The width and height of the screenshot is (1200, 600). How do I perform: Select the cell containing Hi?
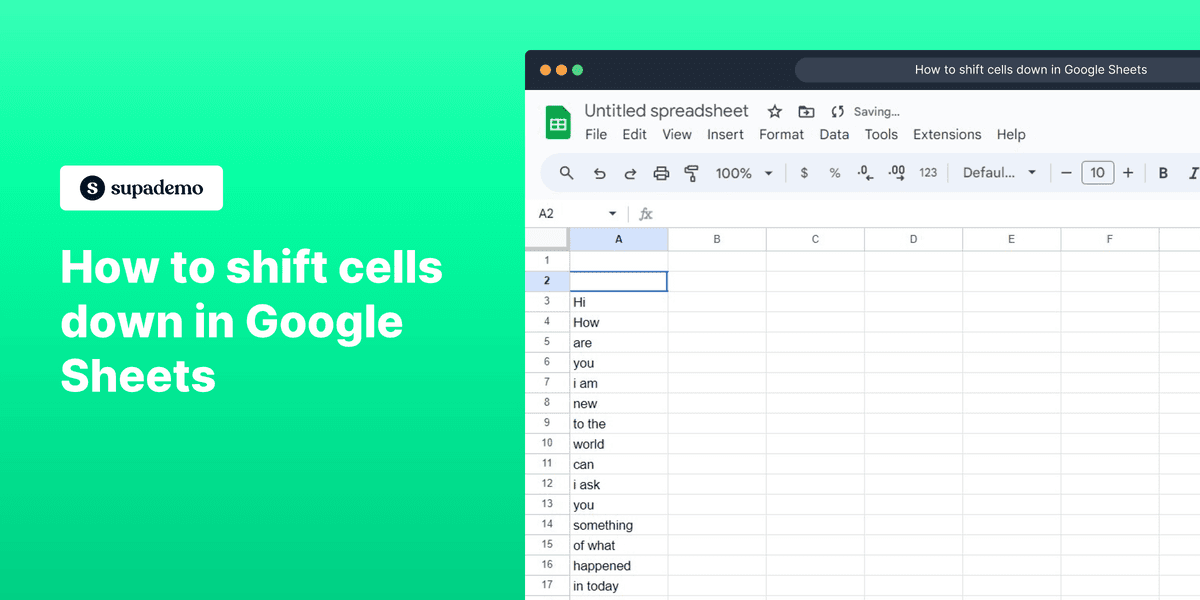click(618, 301)
